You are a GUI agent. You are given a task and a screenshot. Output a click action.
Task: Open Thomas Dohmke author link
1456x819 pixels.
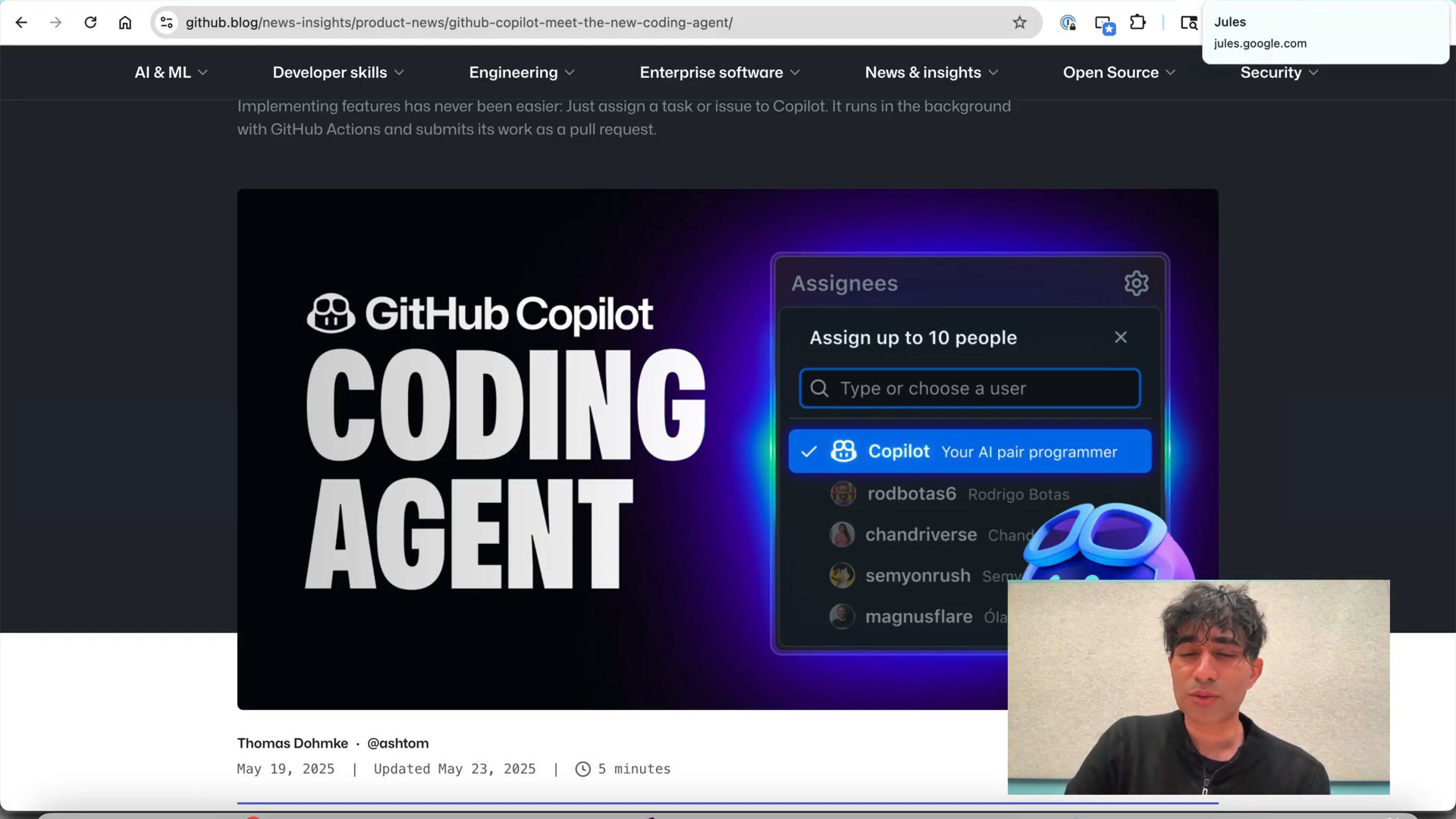(292, 743)
